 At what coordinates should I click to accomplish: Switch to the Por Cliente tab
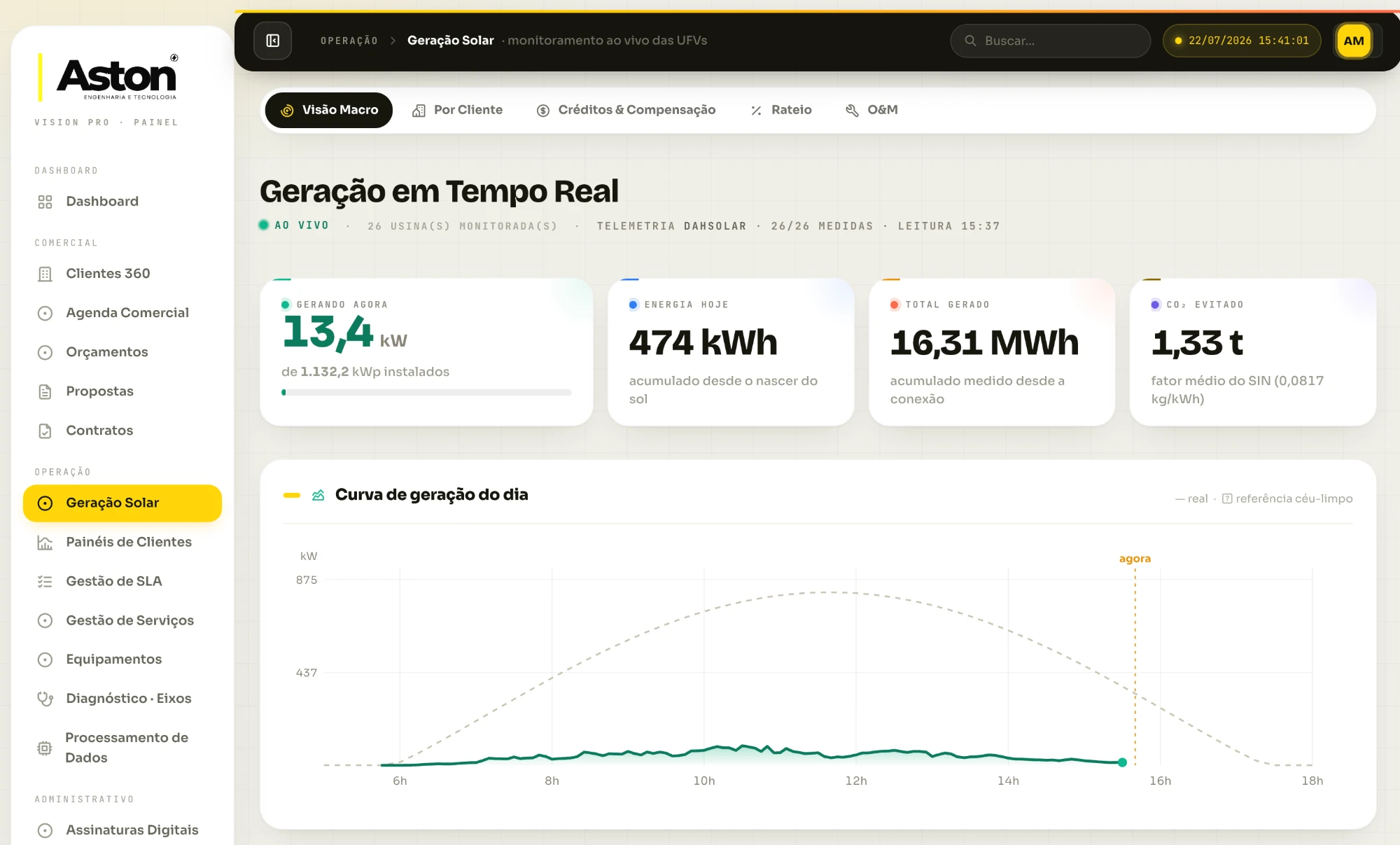click(x=457, y=110)
